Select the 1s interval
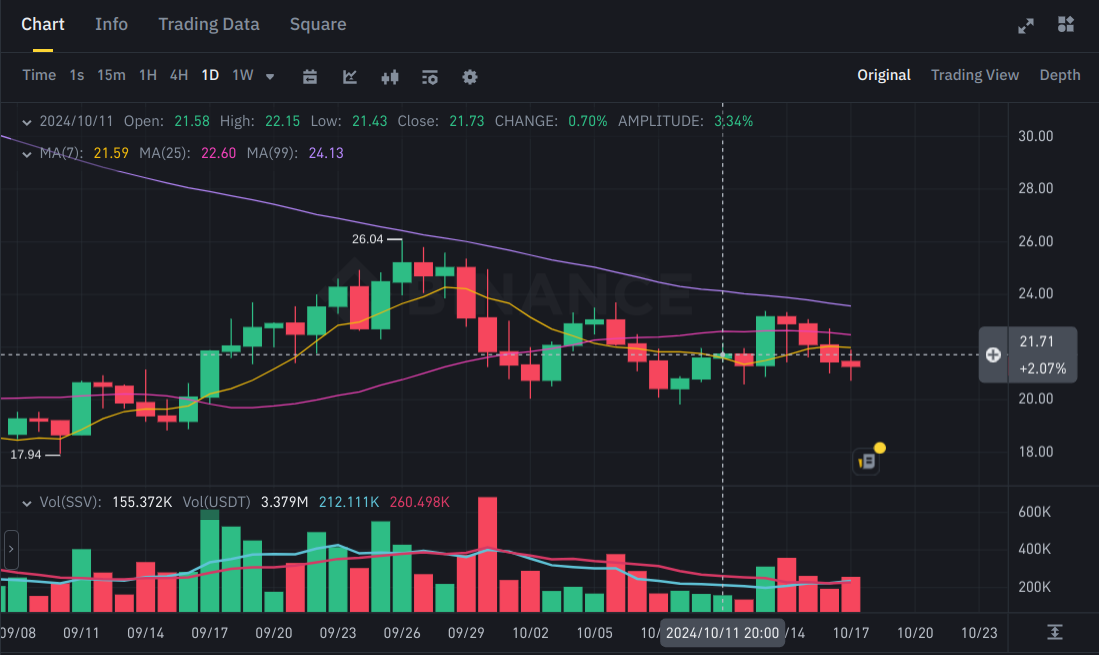Viewport: 1099px width, 655px height. [77, 75]
